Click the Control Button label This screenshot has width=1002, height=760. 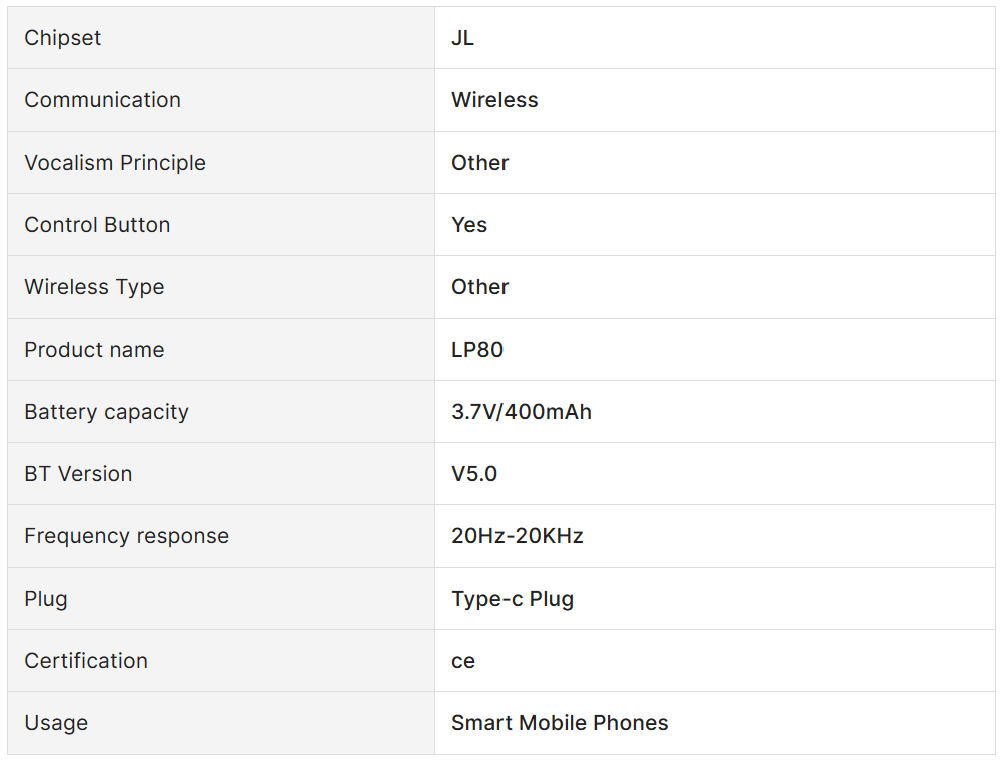coord(97,225)
